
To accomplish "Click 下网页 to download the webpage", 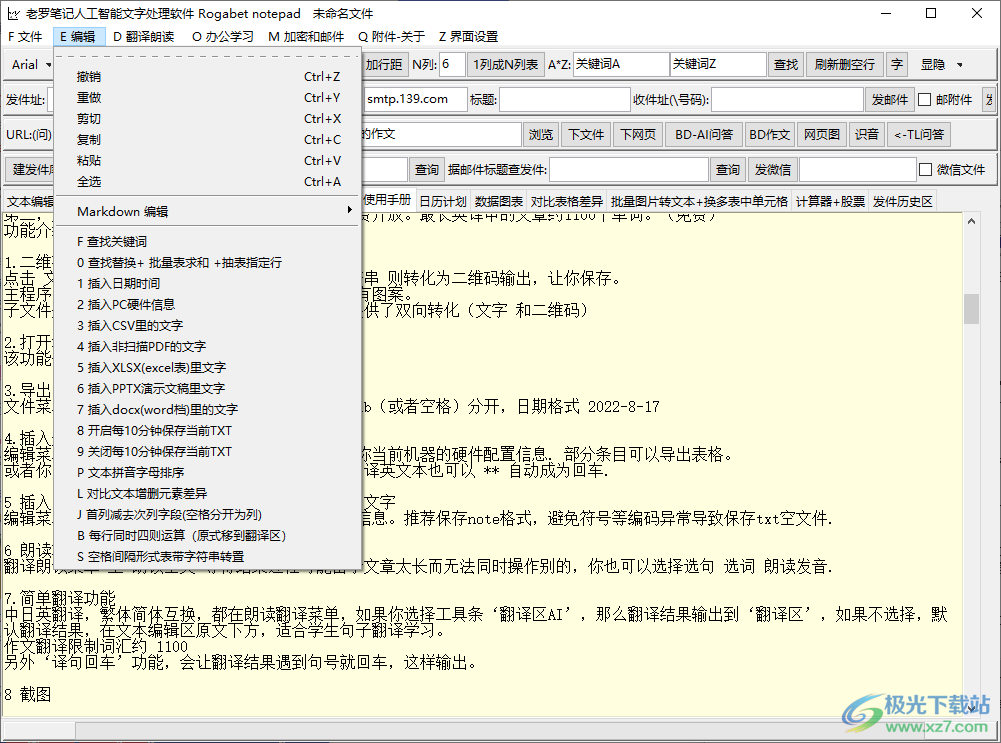I will click(x=638, y=133).
